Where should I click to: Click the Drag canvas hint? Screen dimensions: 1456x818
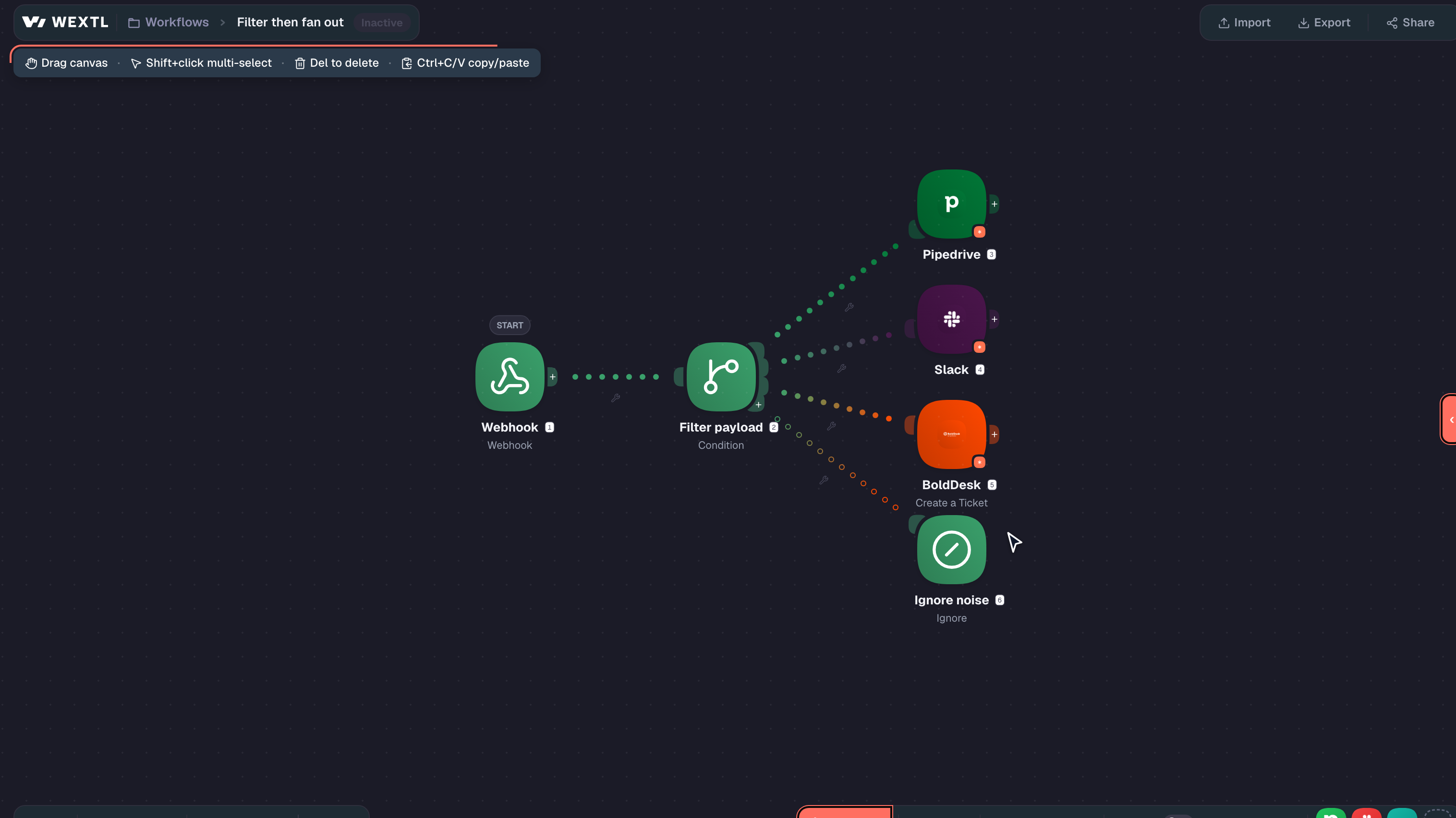click(x=67, y=63)
